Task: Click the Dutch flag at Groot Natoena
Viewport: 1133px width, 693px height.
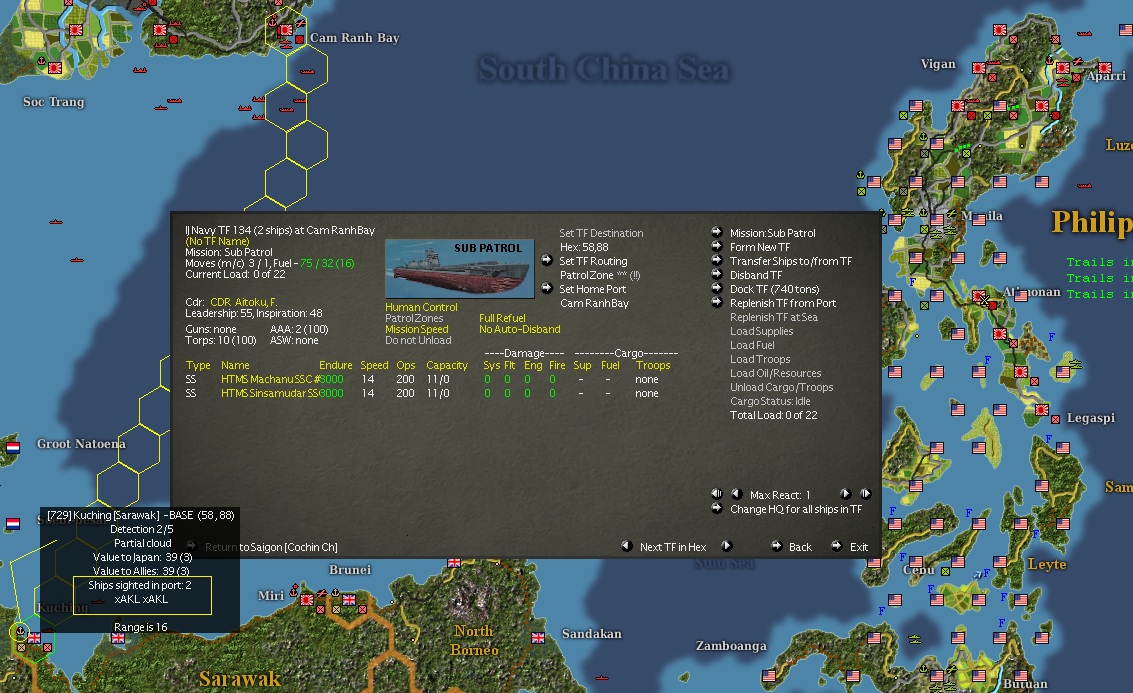Action: point(12,447)
